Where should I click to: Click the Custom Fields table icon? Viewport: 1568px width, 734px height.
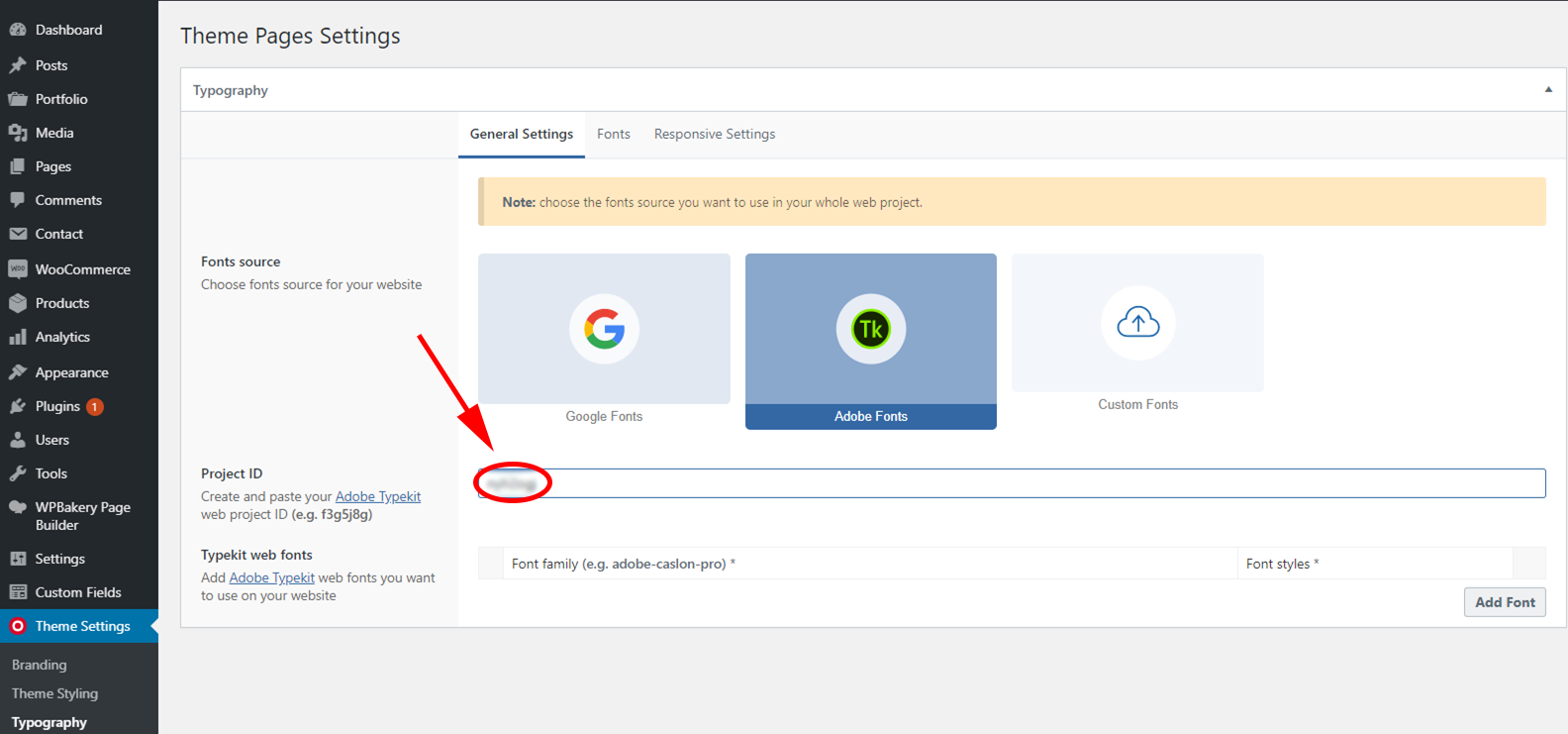(18, 592)
